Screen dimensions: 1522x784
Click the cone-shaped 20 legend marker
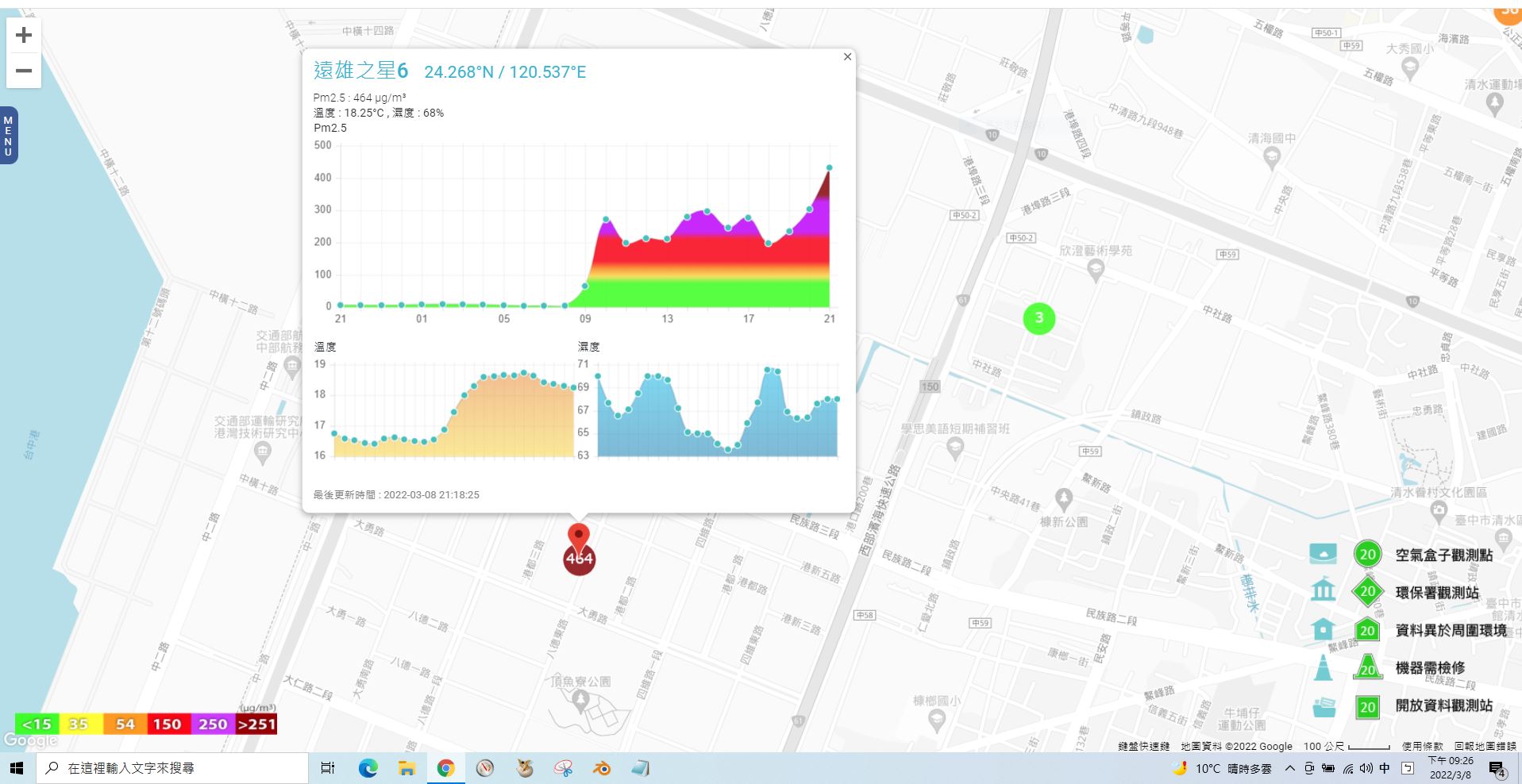click(x=1367, y=667)
